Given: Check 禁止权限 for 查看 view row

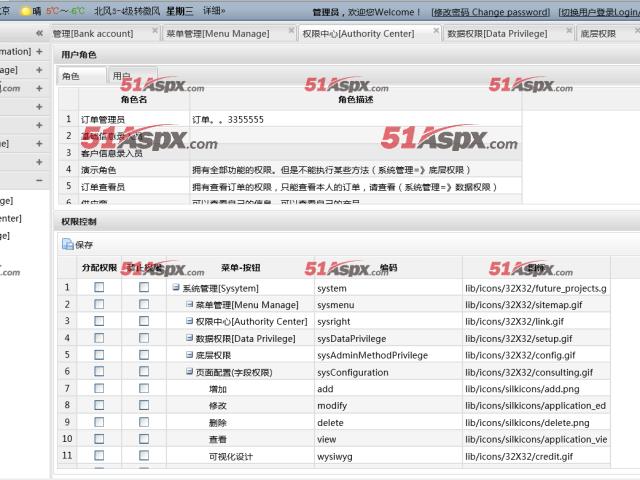Looking at the screenshot, I should (x=144, y=439).
